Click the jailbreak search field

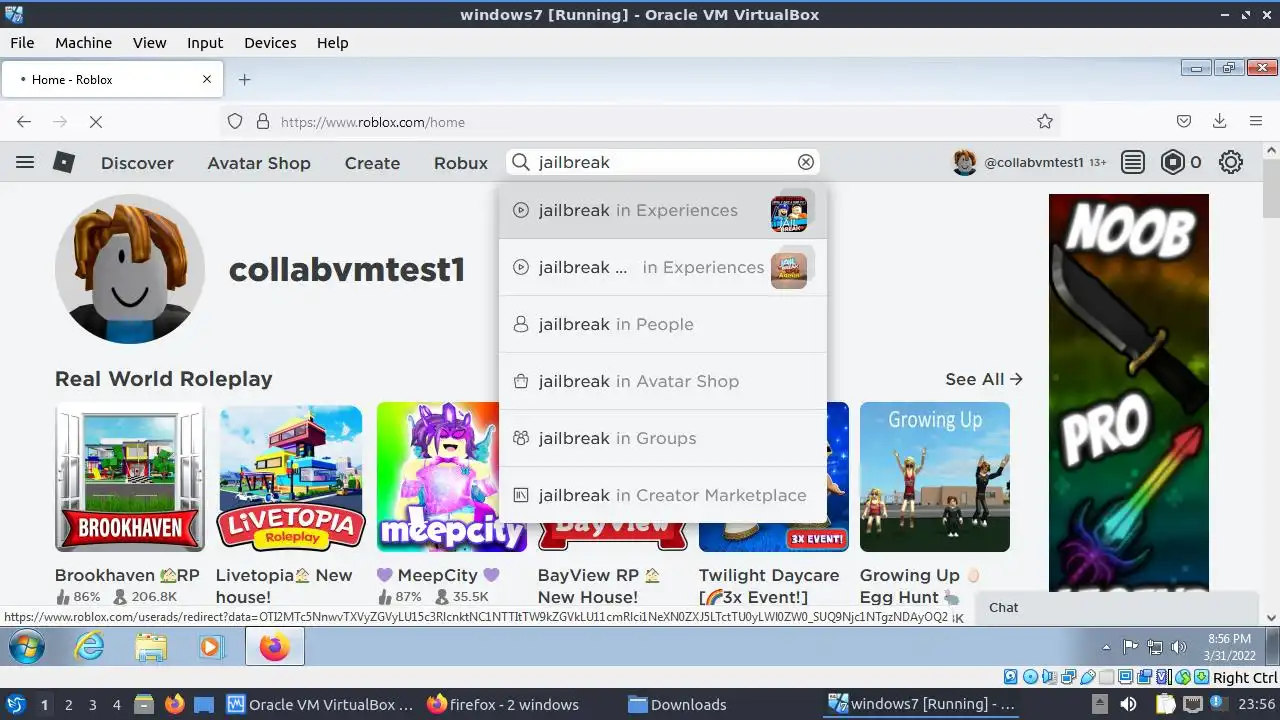pyautogui.click(x=664, y=162)
